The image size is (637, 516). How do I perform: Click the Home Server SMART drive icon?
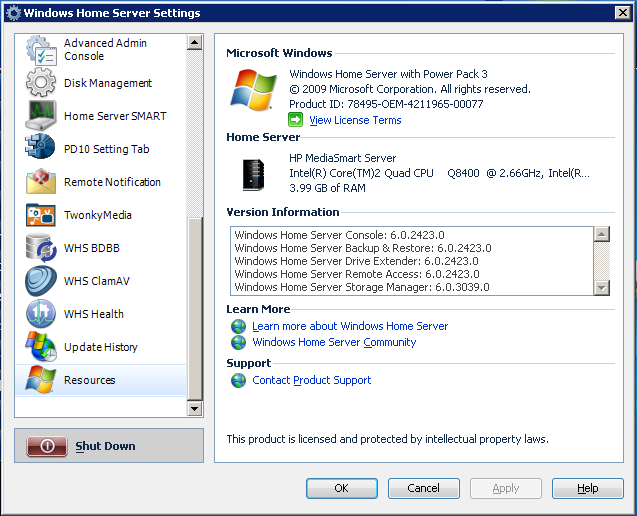pyautogui.click(x=41, y=116)
